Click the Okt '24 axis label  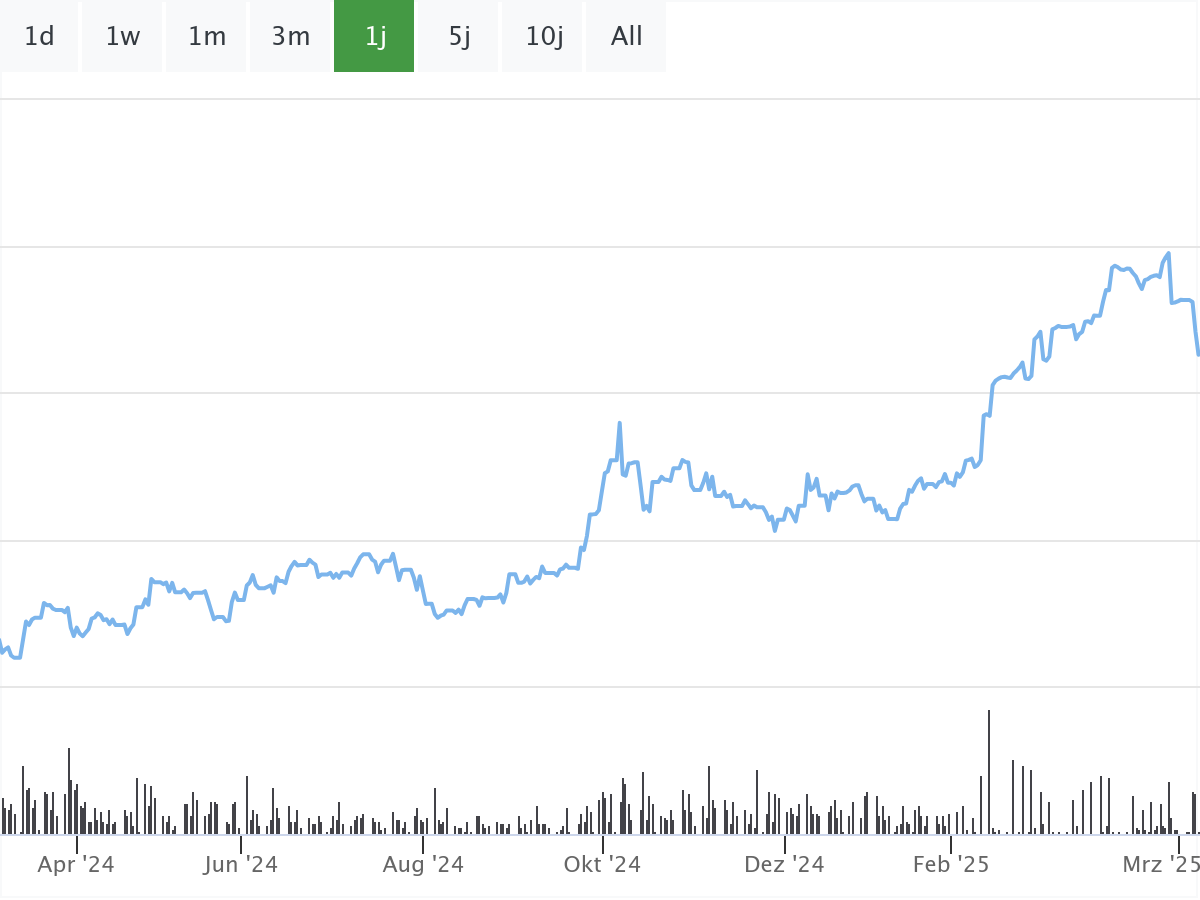click(x=601, y=864)
